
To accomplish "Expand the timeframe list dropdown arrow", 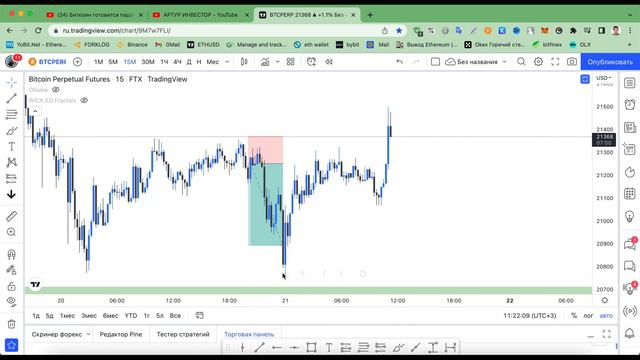I will click(227, 62).
